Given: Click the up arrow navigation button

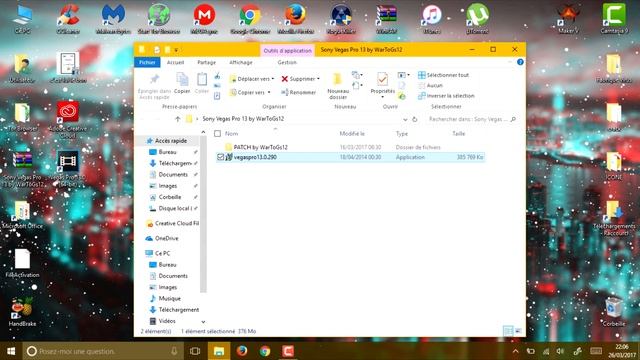Looking at the screenshot, I should tap(178, 119).
